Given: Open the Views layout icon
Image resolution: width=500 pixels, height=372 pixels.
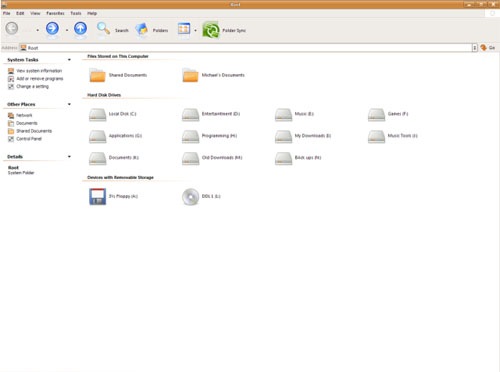Looking at the screenshot, I should coord(184,29).
